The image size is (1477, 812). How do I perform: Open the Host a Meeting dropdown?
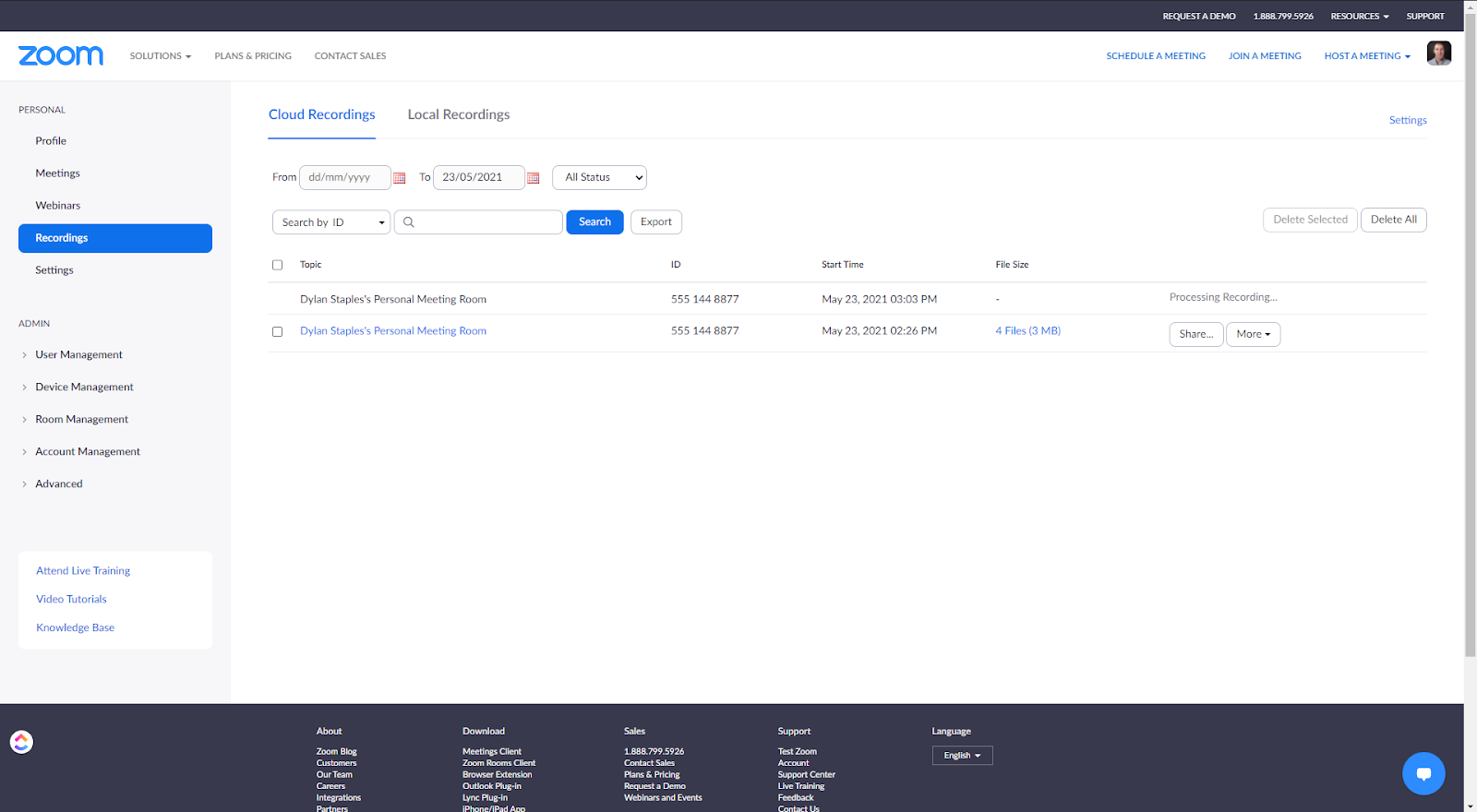point(1367,56)
